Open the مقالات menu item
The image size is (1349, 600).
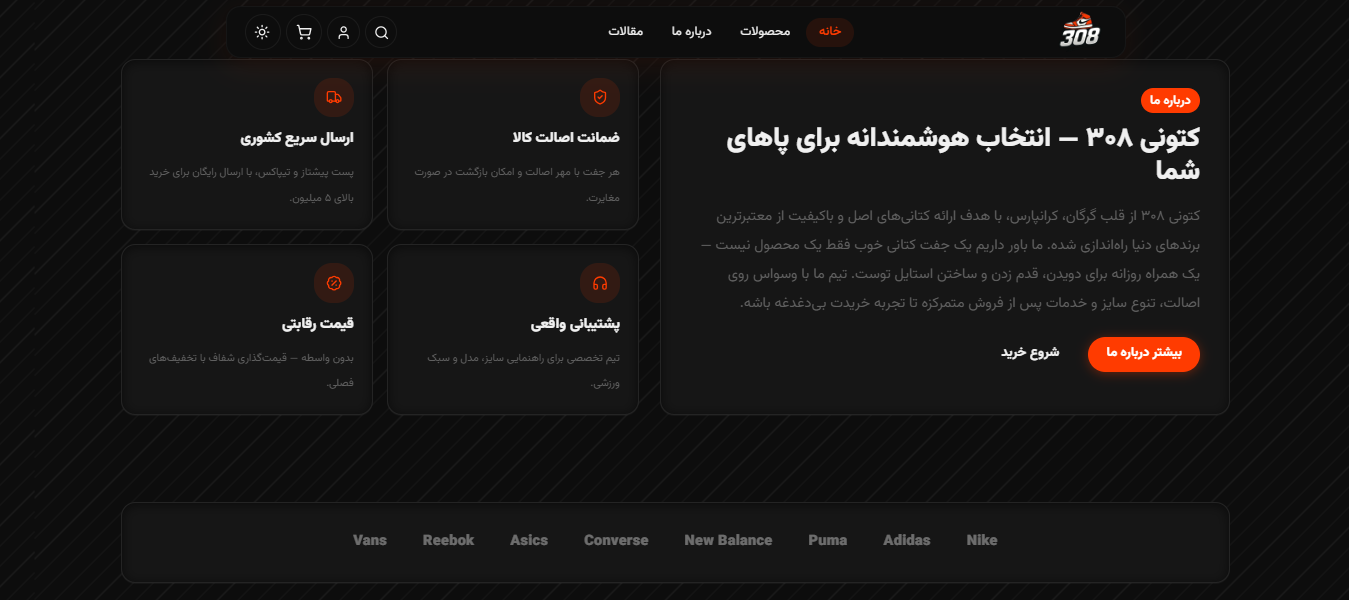click(625, 32)
